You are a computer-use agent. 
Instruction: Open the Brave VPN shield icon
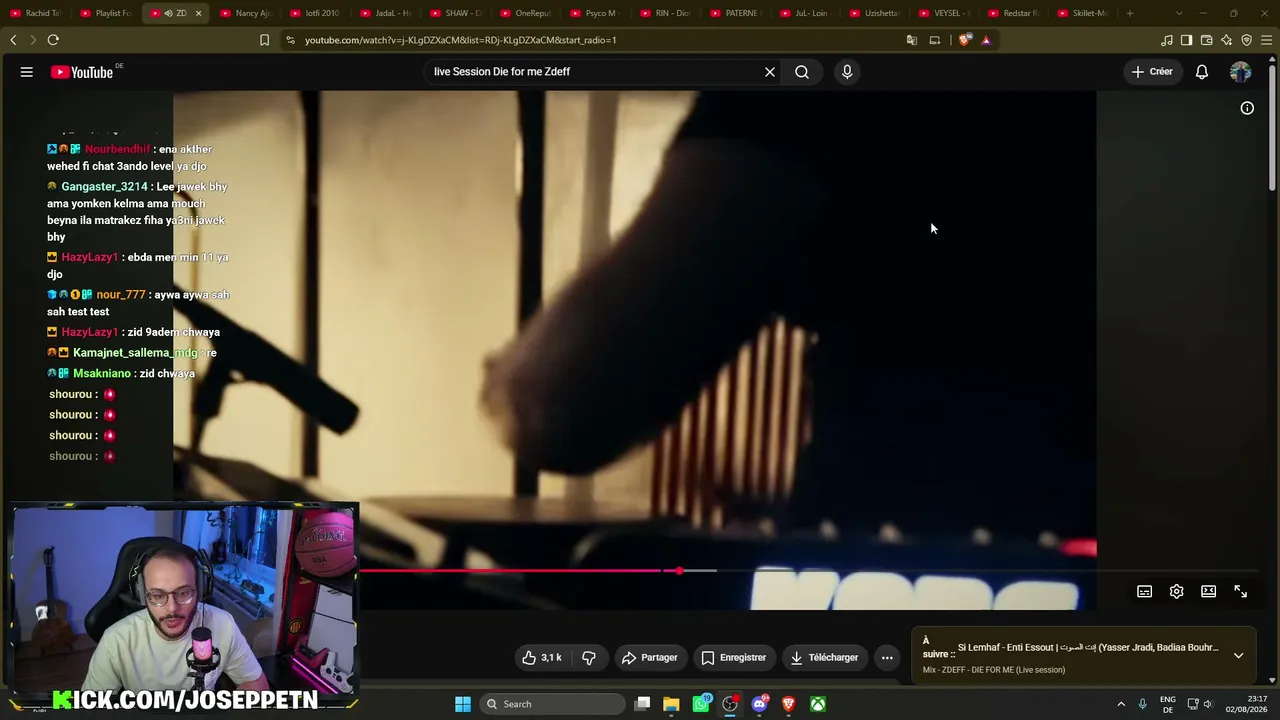1247,40
